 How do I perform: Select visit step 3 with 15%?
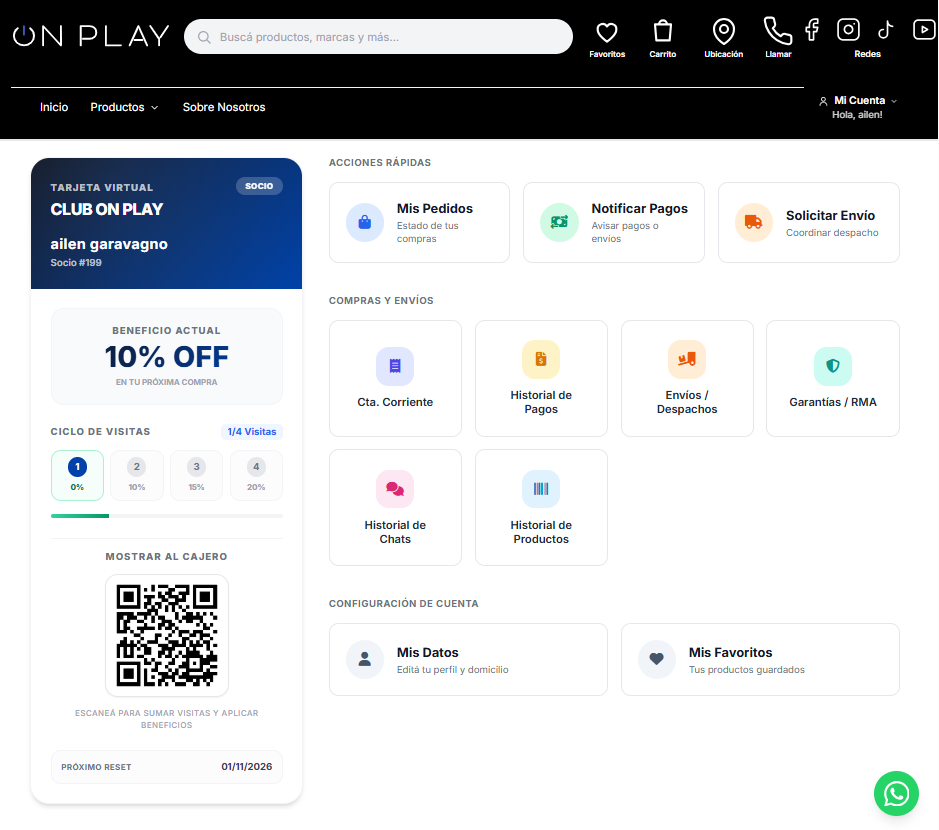coord(196,475)
